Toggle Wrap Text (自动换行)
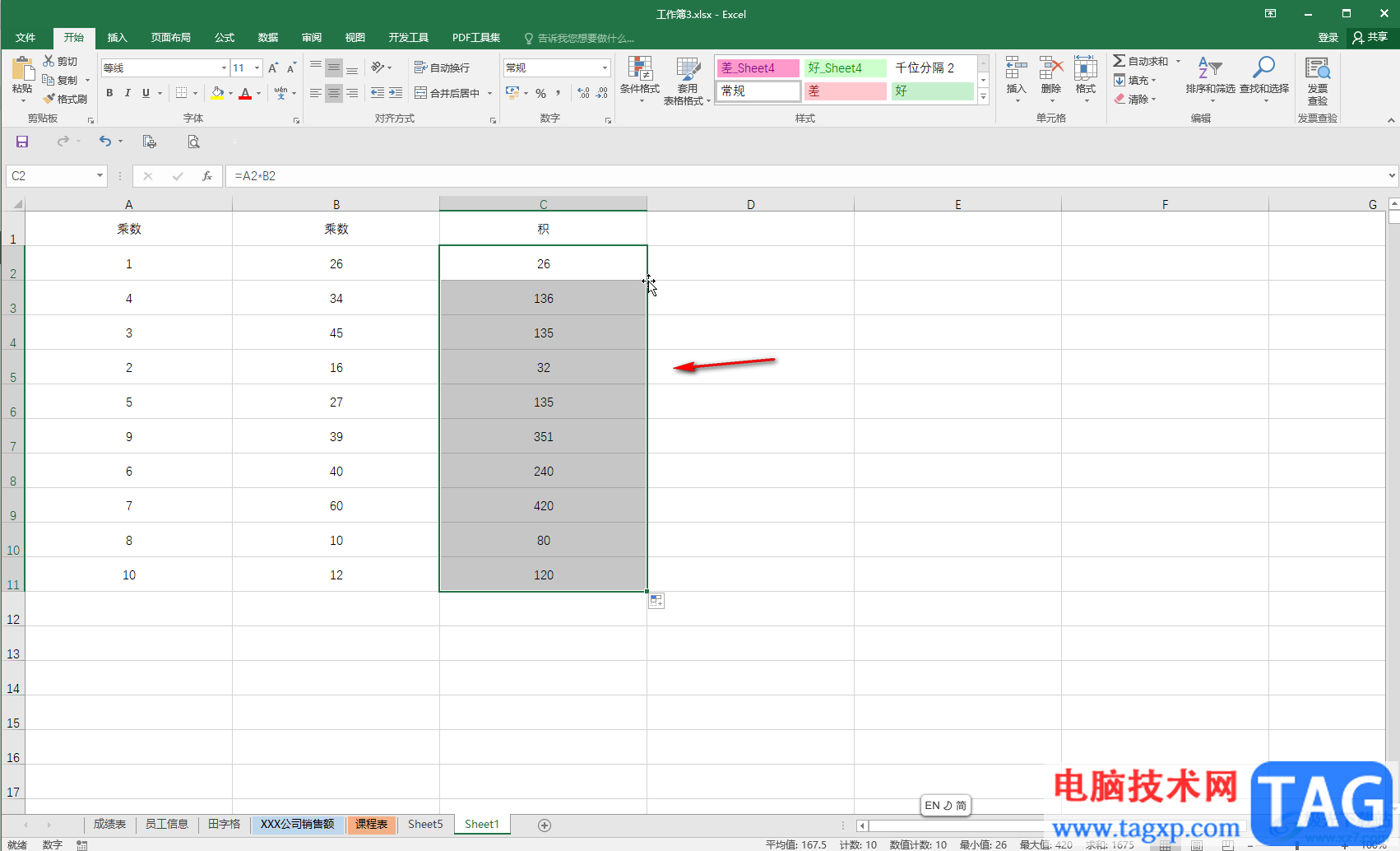 coord(442,67)
